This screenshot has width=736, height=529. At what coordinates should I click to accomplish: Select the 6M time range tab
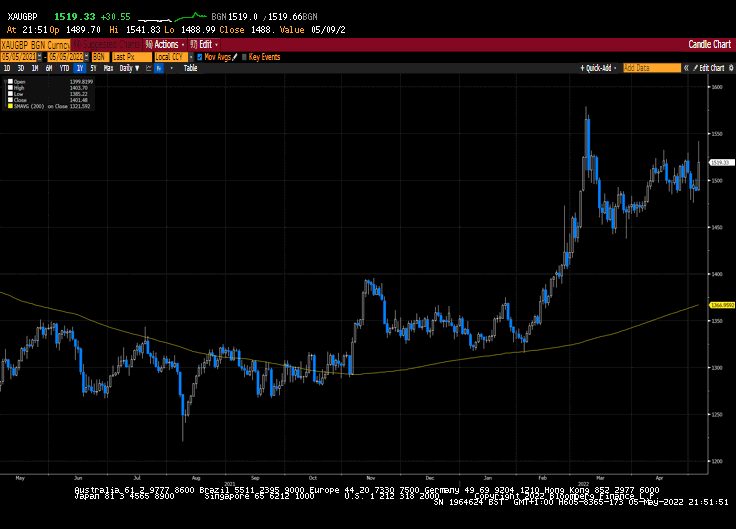[49, 68]
